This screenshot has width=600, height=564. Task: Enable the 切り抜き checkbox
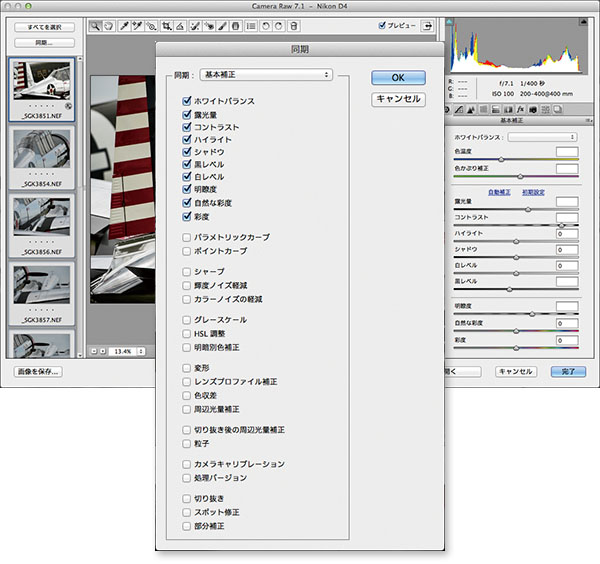click(187, 498)
